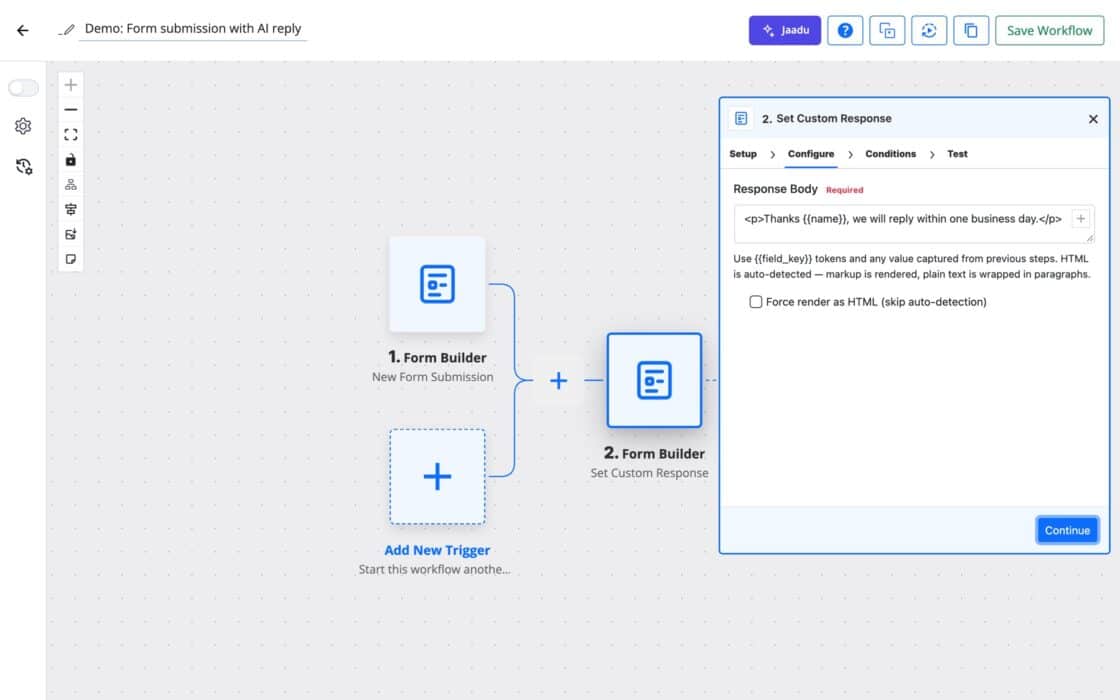Click the Set Custom Response panel header icon
Screen dimensions: 1120x700
click(741, 119)
